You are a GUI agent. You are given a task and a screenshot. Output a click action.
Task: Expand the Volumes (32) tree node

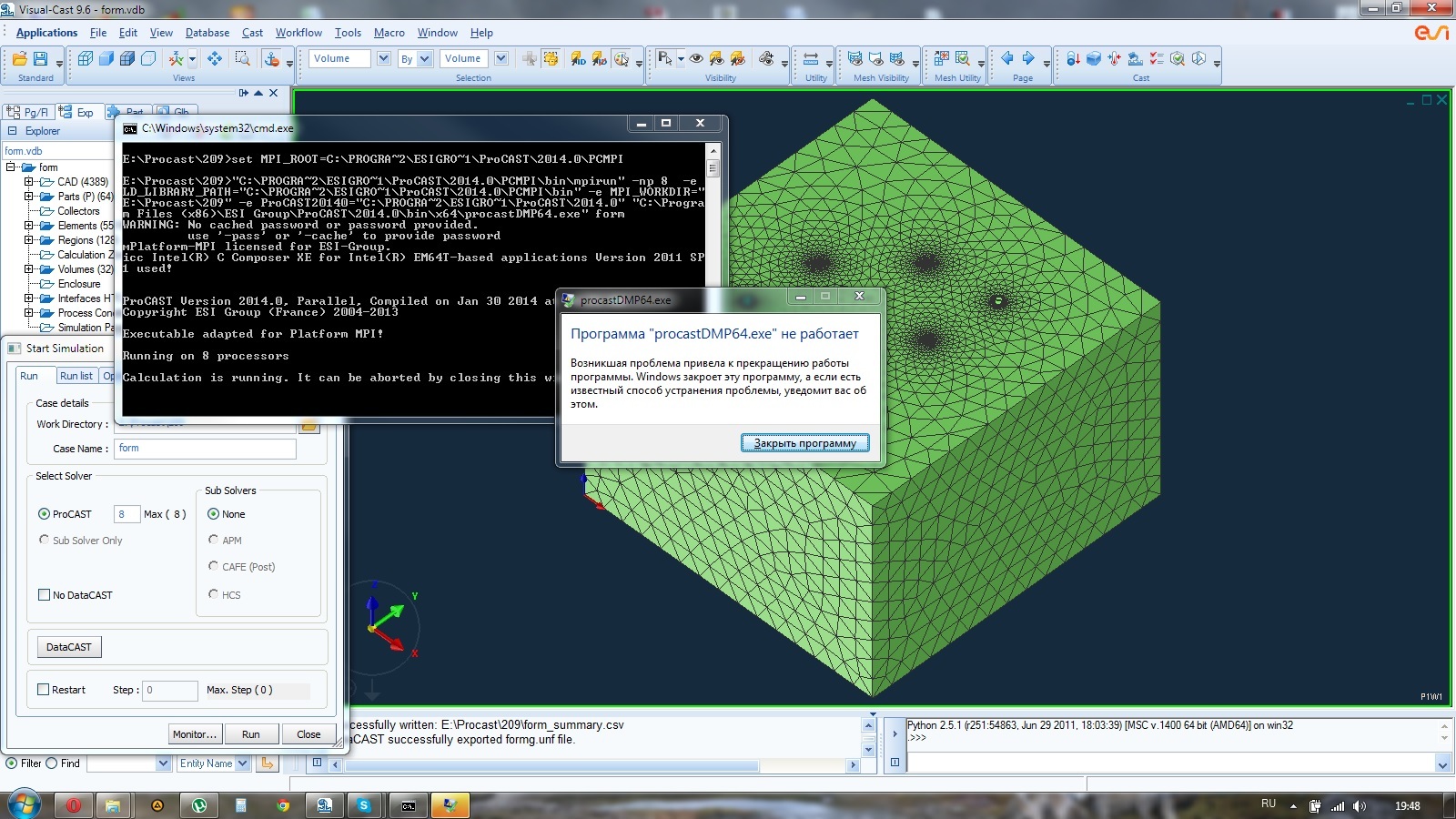[x=29, y=269]
